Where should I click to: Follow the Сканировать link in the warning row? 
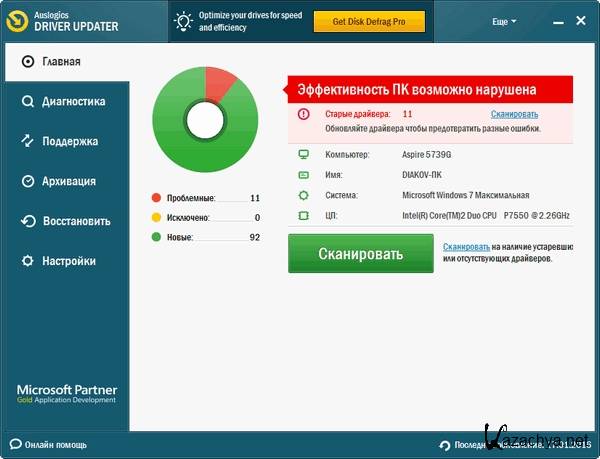coord(514,115)
